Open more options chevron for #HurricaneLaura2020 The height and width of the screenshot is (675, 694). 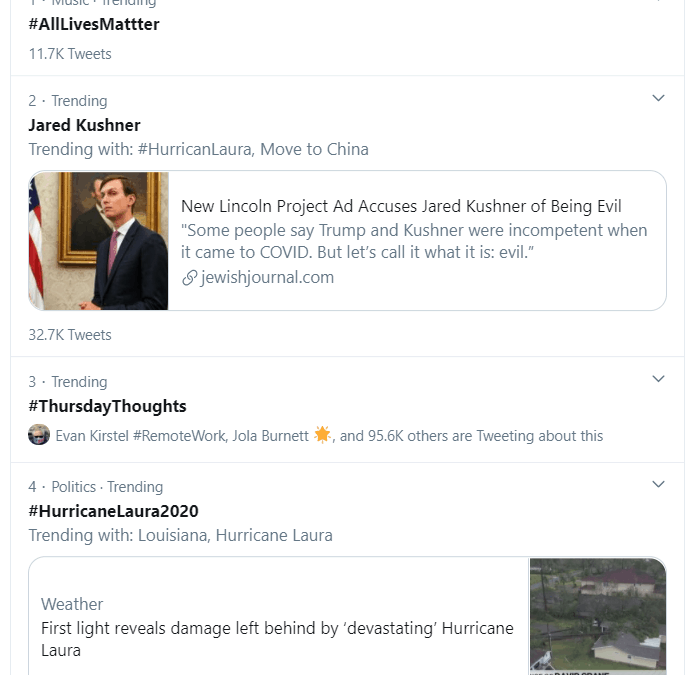pos(658,484)
